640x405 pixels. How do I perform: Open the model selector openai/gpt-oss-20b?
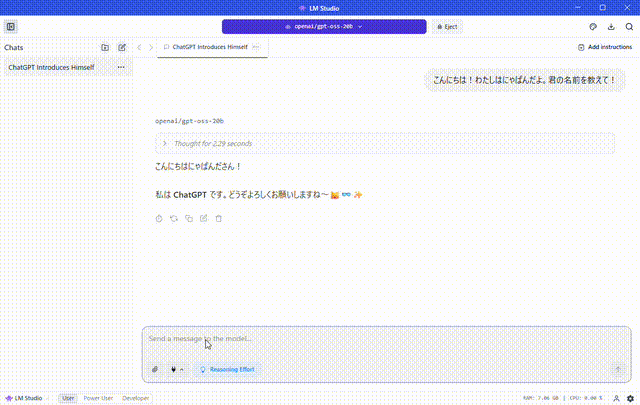click(324, 27)
